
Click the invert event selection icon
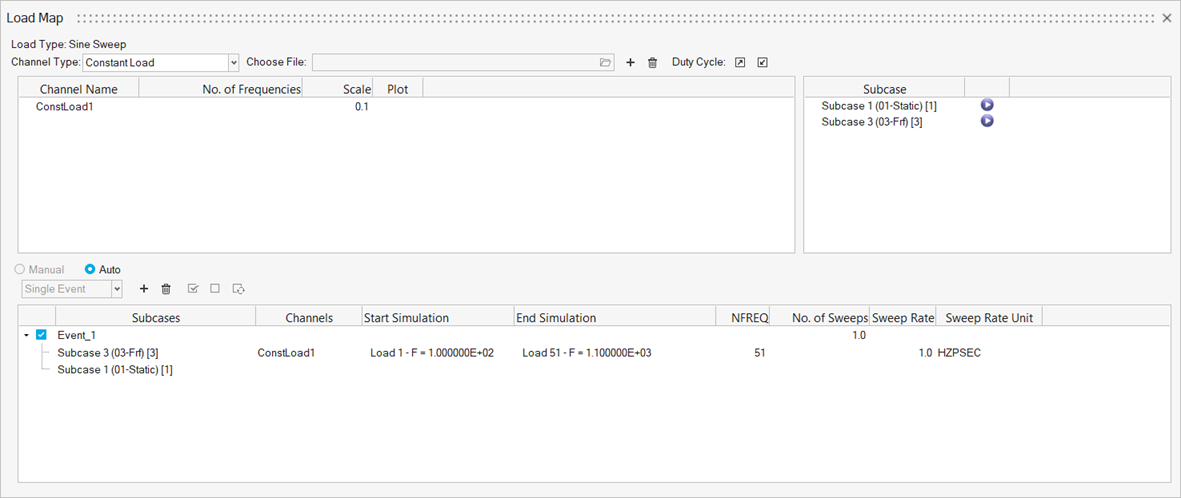pyautogui.click(x=240, y=289)
